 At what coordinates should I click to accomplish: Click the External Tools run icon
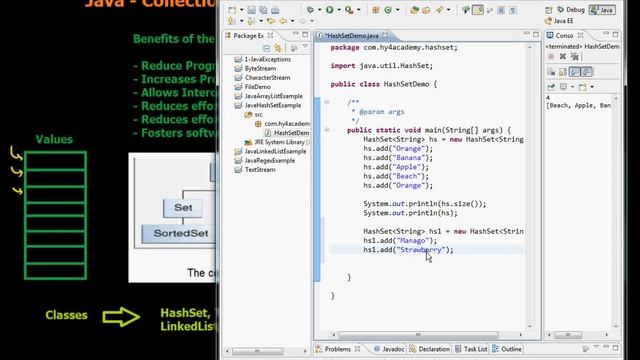[x=349, y=10]
